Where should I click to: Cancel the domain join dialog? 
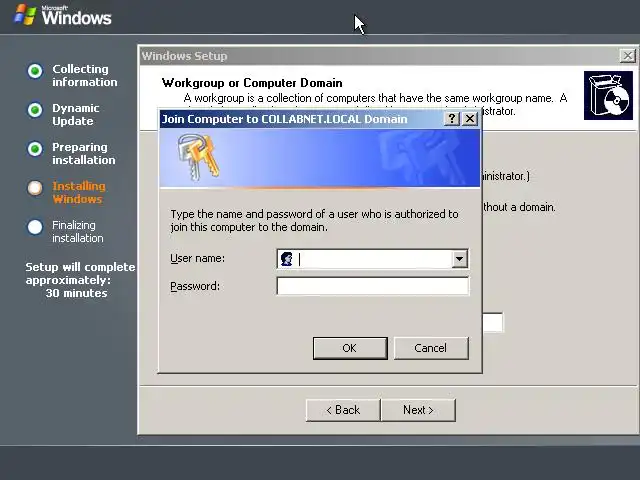click(431, 348)
